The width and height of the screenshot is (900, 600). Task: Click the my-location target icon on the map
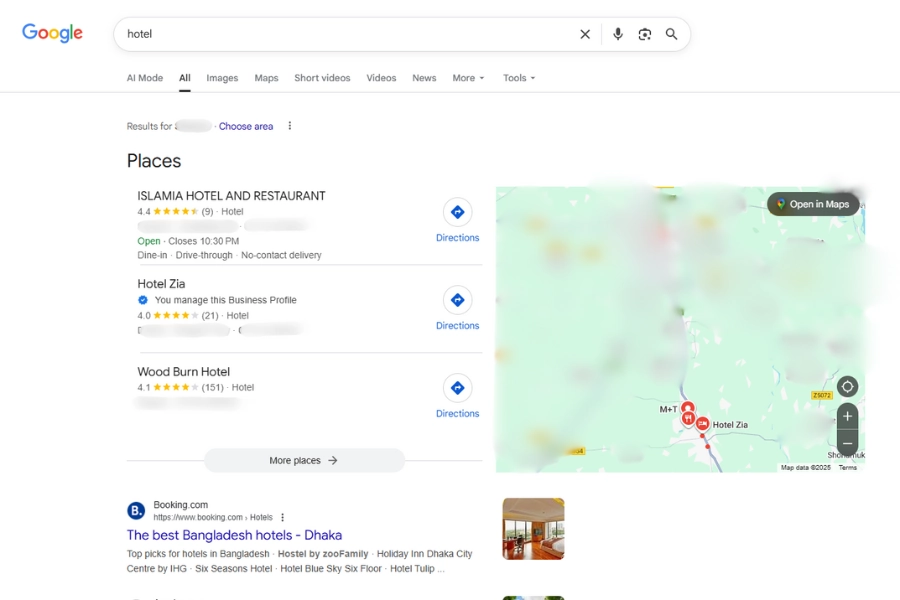click(847, 386)
